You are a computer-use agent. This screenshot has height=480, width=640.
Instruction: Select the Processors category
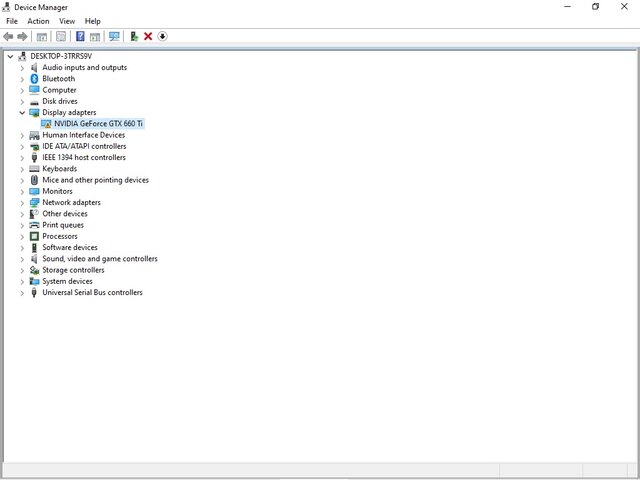pyautogui.click(x=59, y=237)
